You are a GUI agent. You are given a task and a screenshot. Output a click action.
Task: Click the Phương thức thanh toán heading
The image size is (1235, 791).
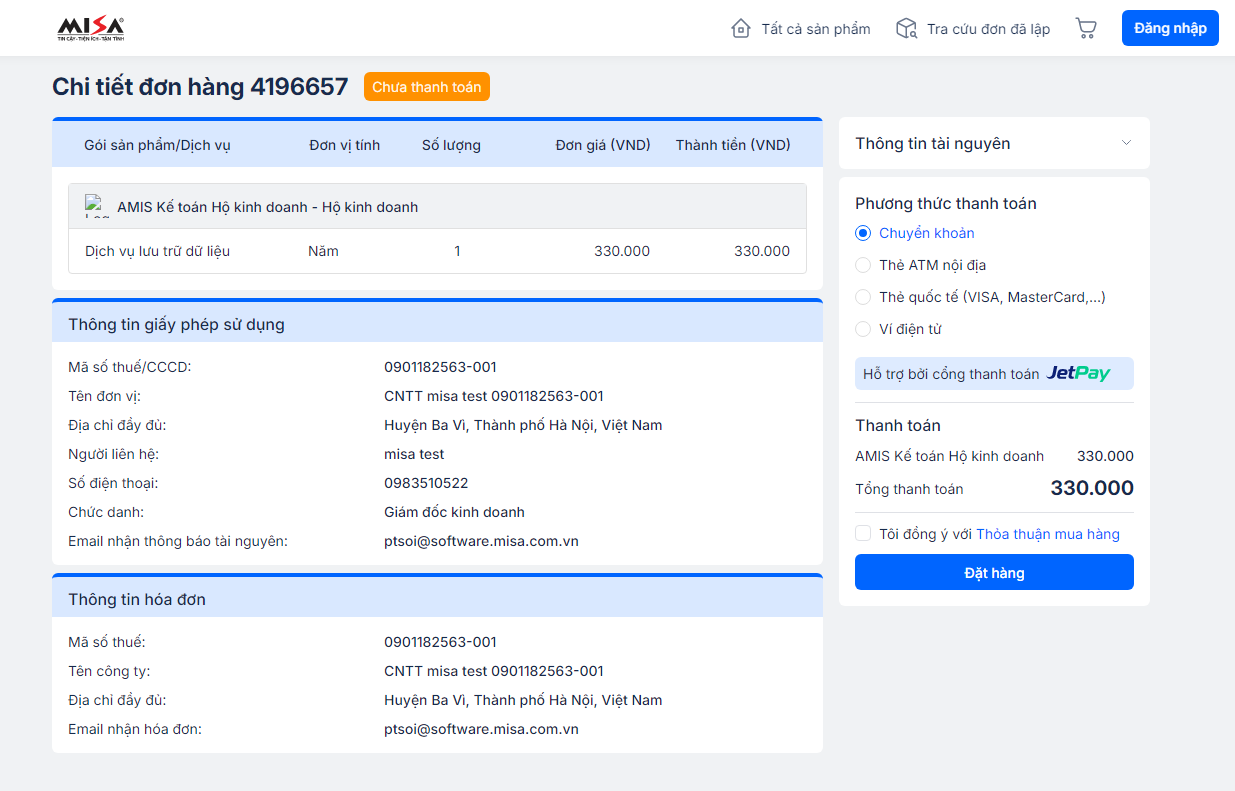pos(946,203)
